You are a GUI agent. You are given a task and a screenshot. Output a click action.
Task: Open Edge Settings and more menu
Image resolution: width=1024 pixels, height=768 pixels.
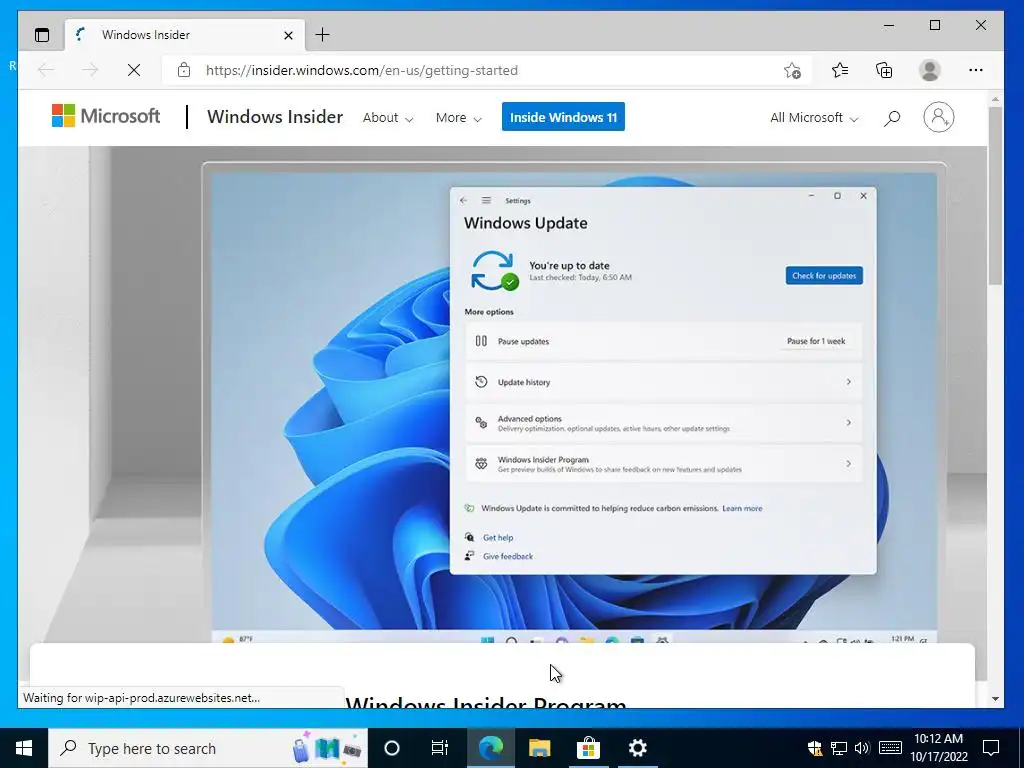(976, 70)
